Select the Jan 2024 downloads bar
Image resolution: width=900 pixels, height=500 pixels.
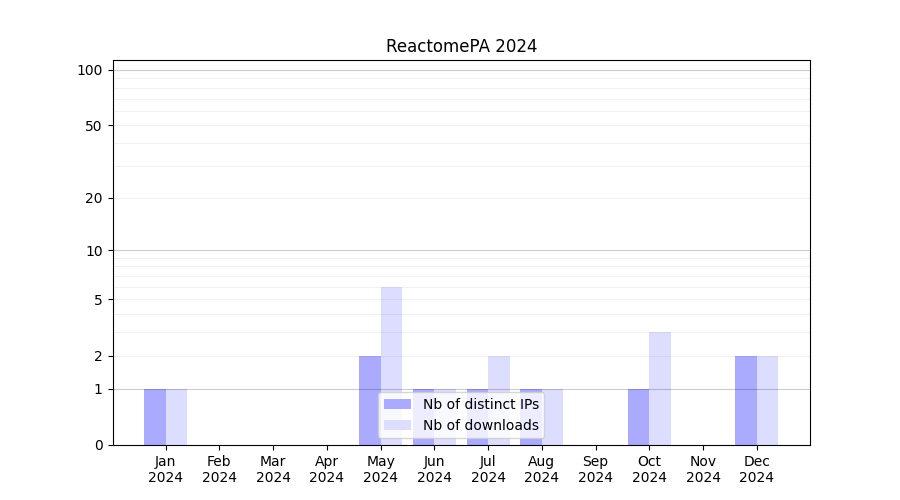point(176,417)
